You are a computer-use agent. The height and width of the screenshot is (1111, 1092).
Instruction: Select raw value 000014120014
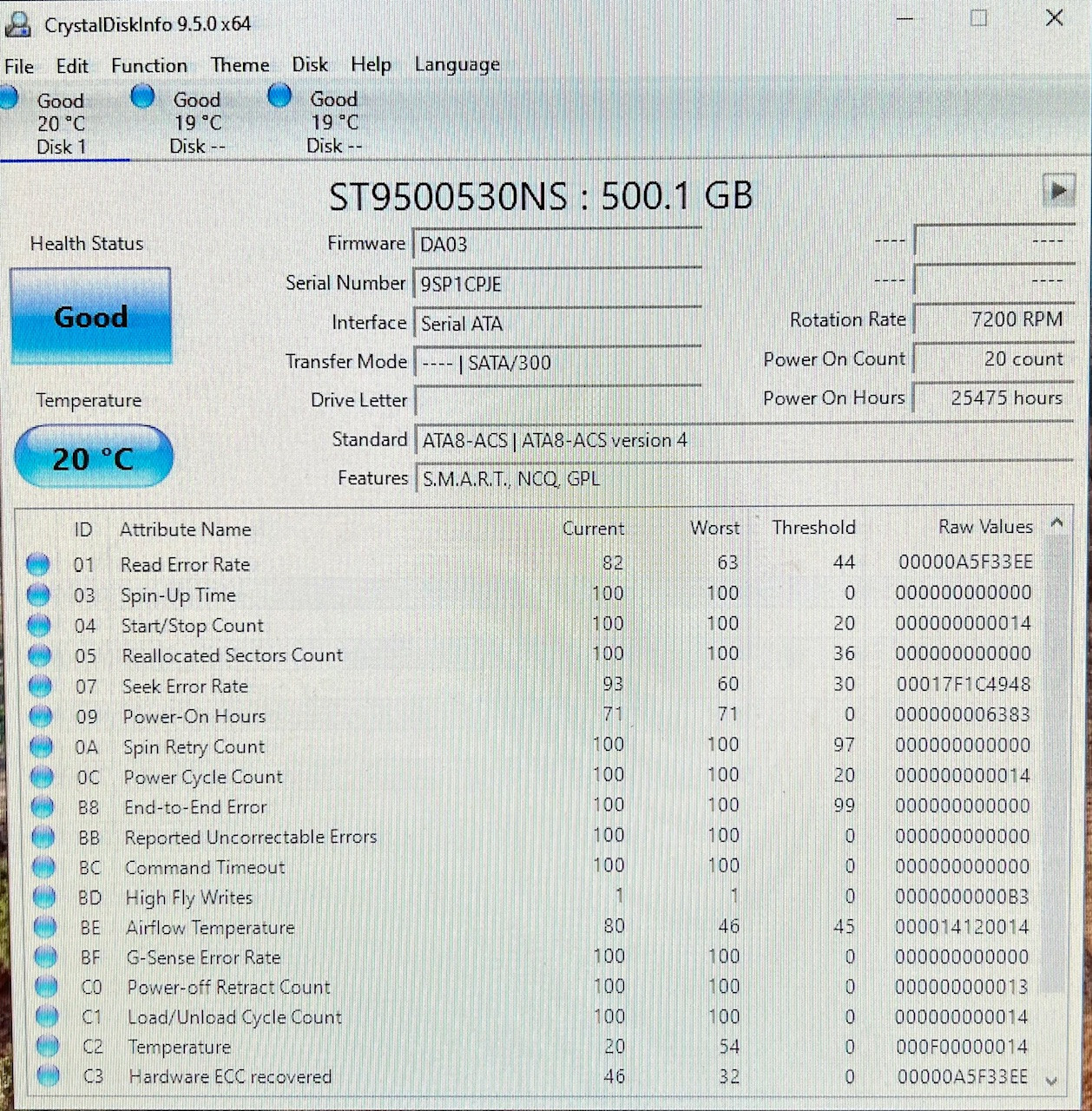[x=962, y=926]
